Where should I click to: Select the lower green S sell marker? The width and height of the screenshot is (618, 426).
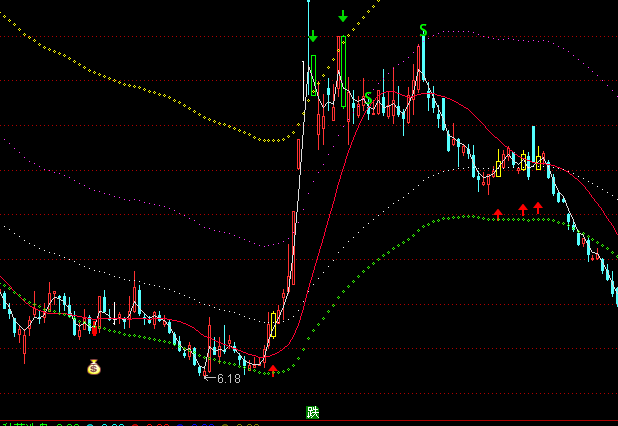[369, 98]
